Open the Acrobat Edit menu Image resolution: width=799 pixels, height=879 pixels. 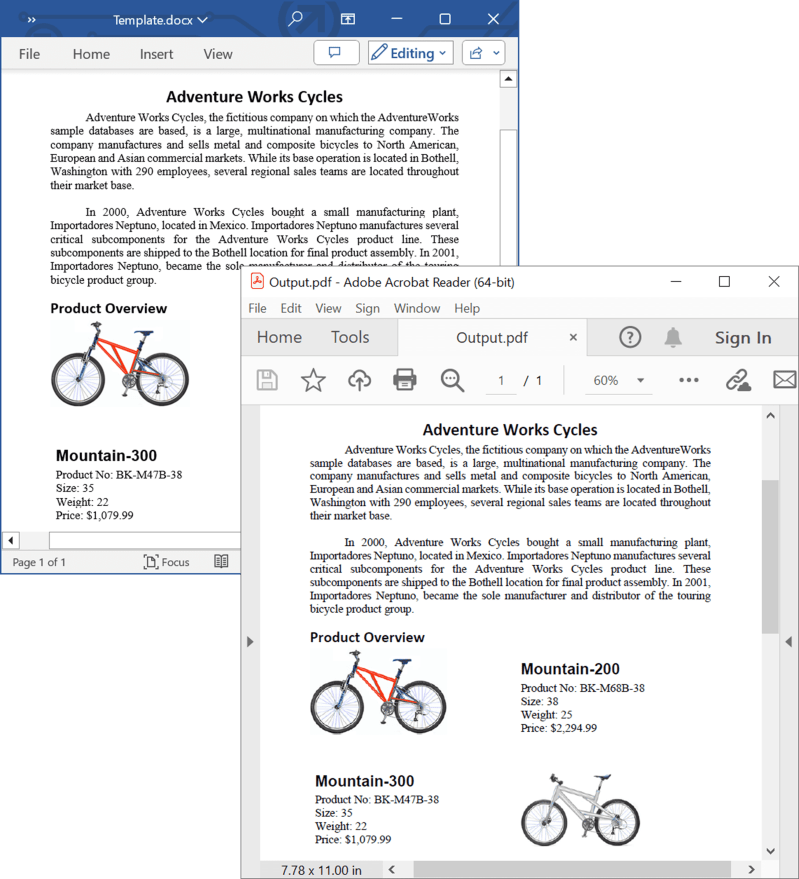pos(291,308)
